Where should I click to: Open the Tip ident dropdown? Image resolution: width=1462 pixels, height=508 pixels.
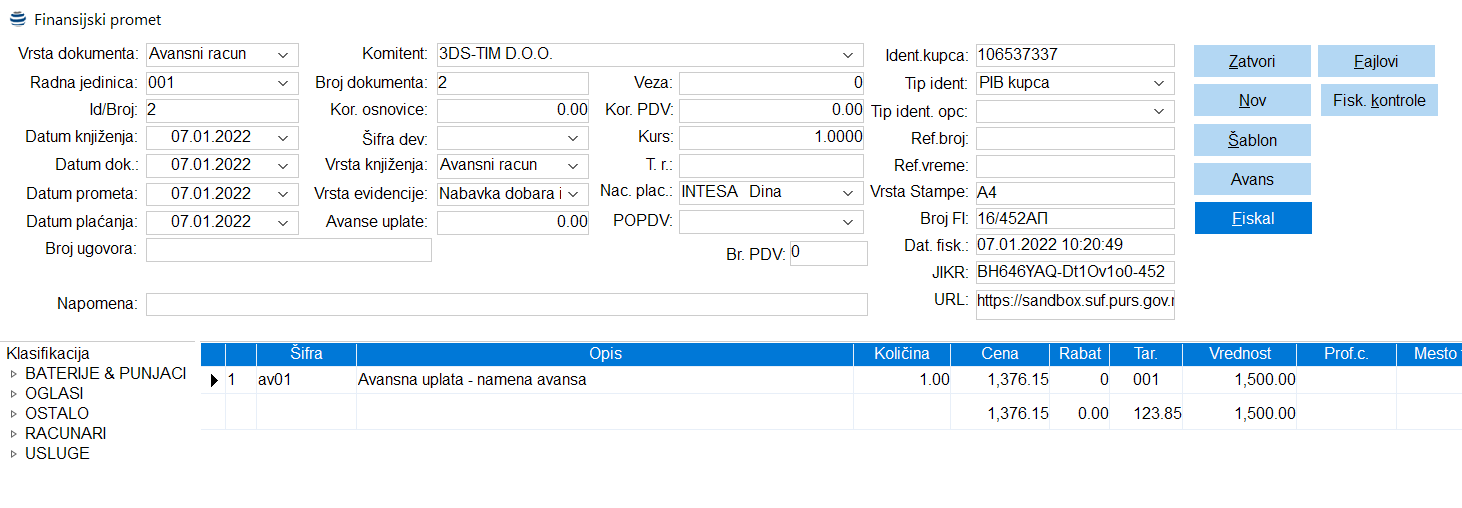1159,83
